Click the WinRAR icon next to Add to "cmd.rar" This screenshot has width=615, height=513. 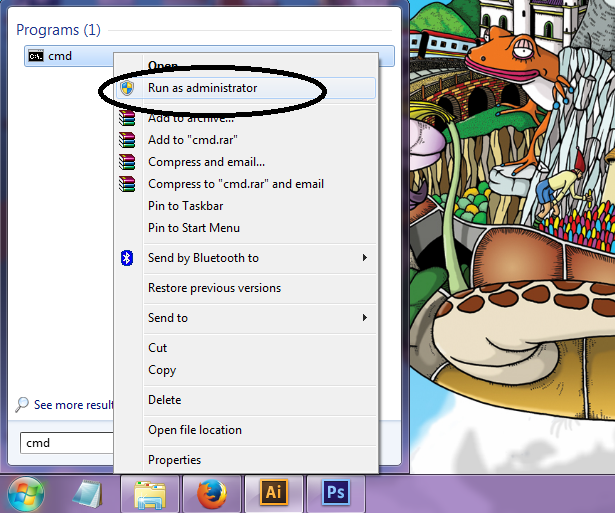coord(127,140)
